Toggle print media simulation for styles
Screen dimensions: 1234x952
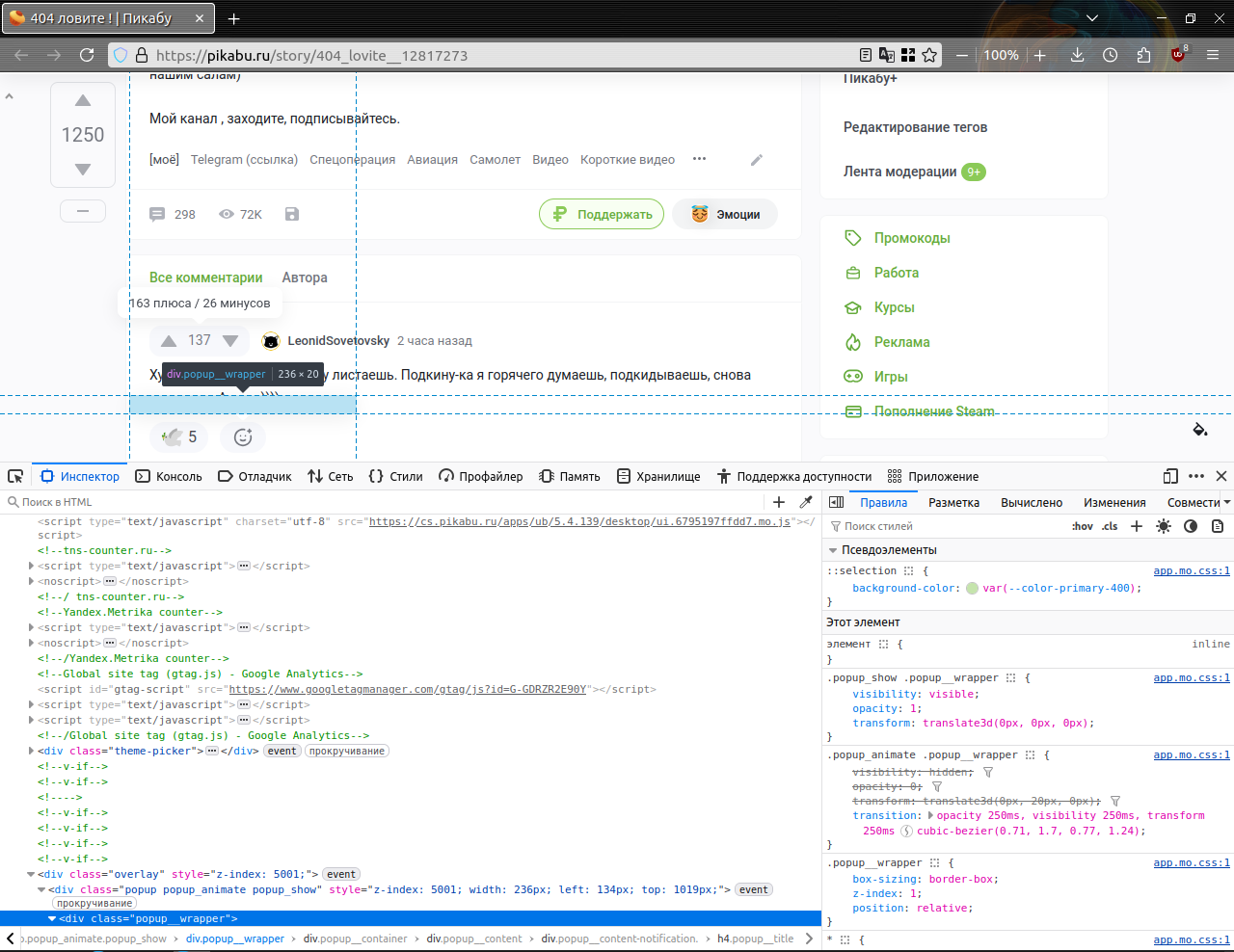pyautogui.click(x=1218, y=526)
